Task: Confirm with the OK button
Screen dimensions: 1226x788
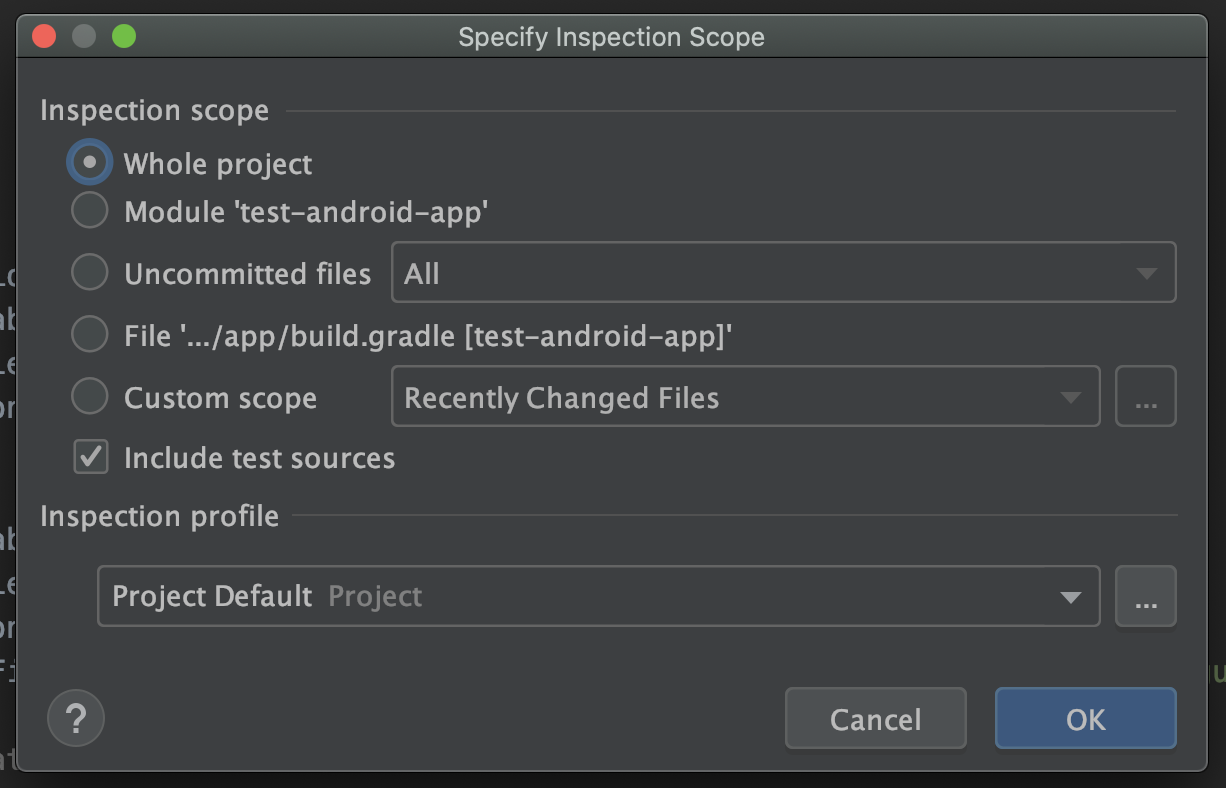Action: tap(1085, 719)
